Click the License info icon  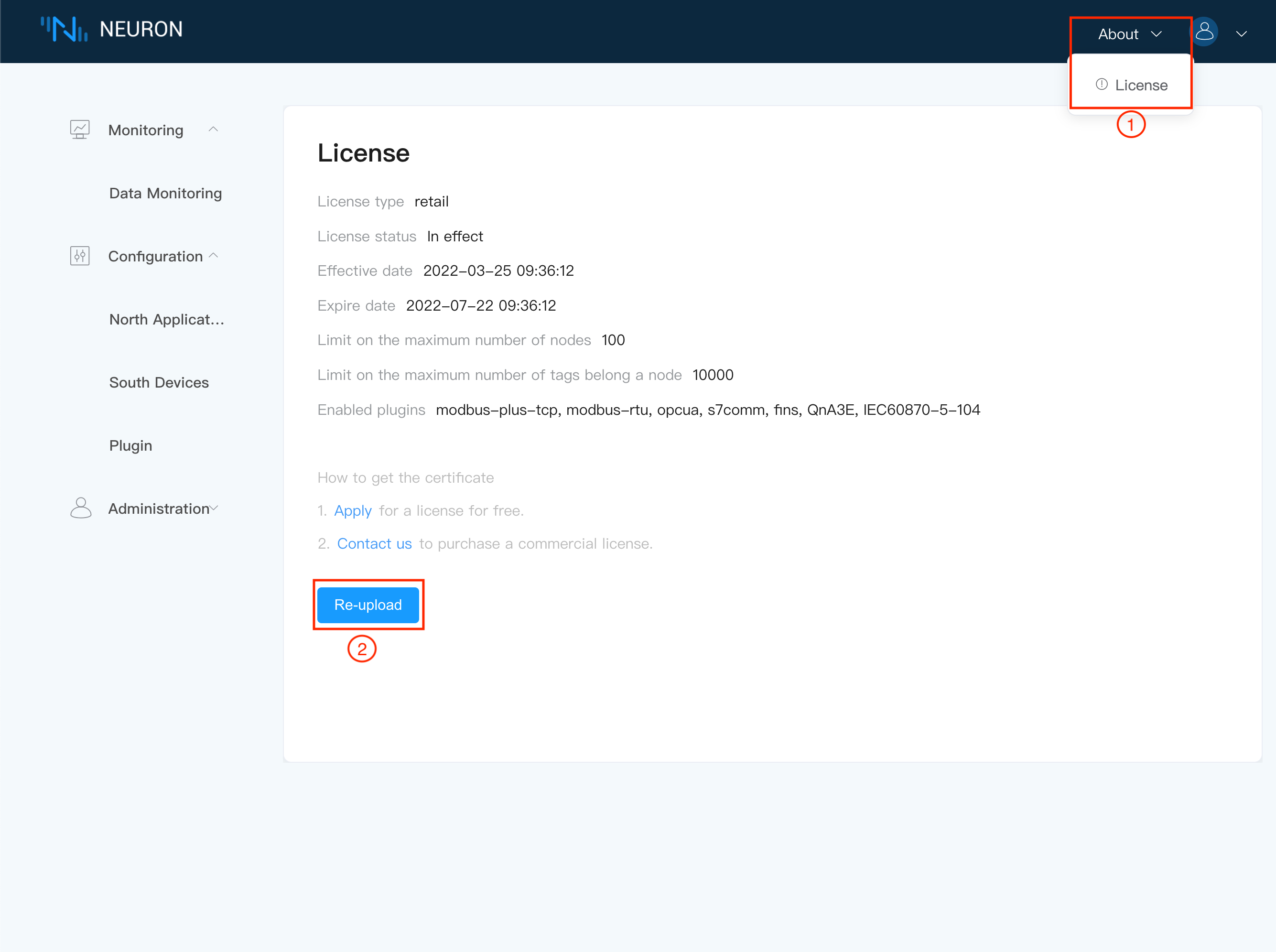[1101, 83]
